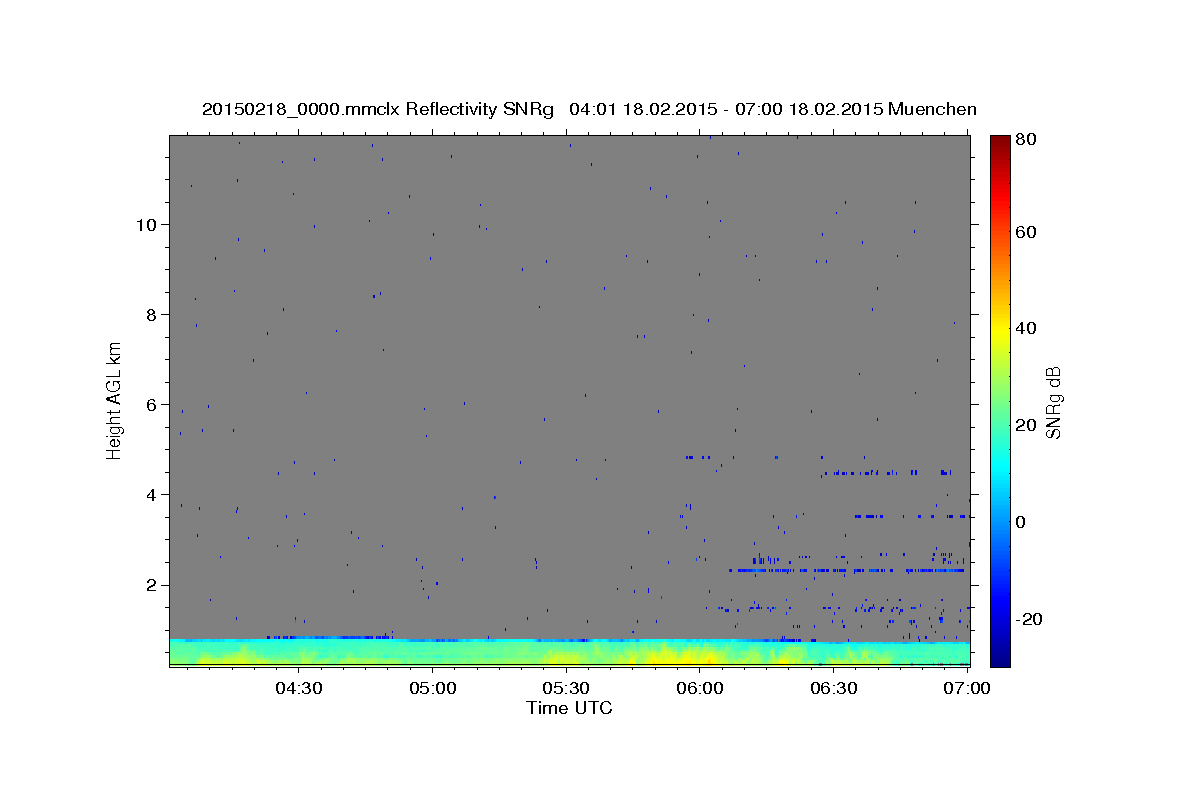Click the 05:00 time tick label
Image resolution: width=1200 pixels, height=800 pixels.
pos(433,689)
